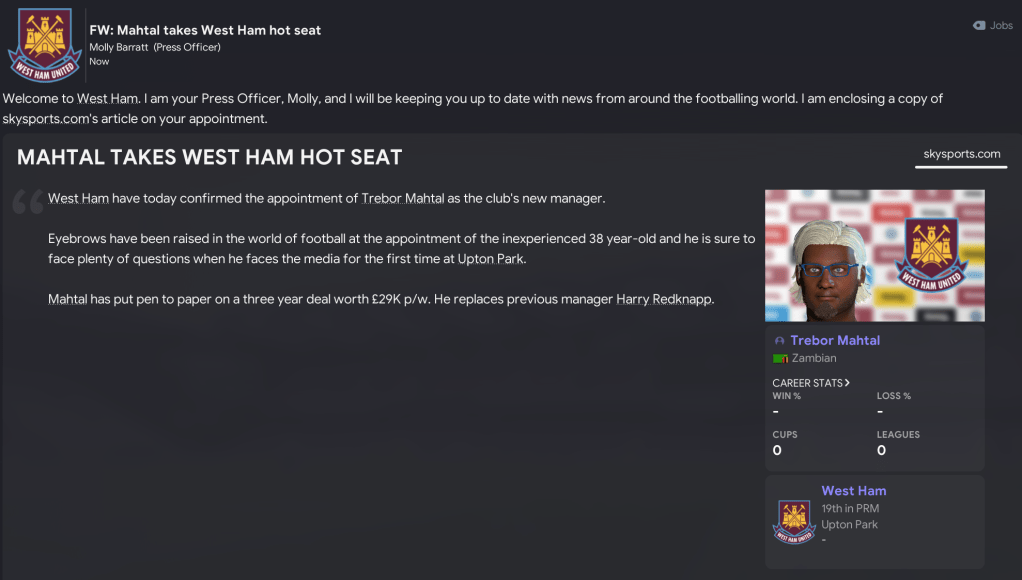Click West Ham link in welcome message

(x=107, y=99)
